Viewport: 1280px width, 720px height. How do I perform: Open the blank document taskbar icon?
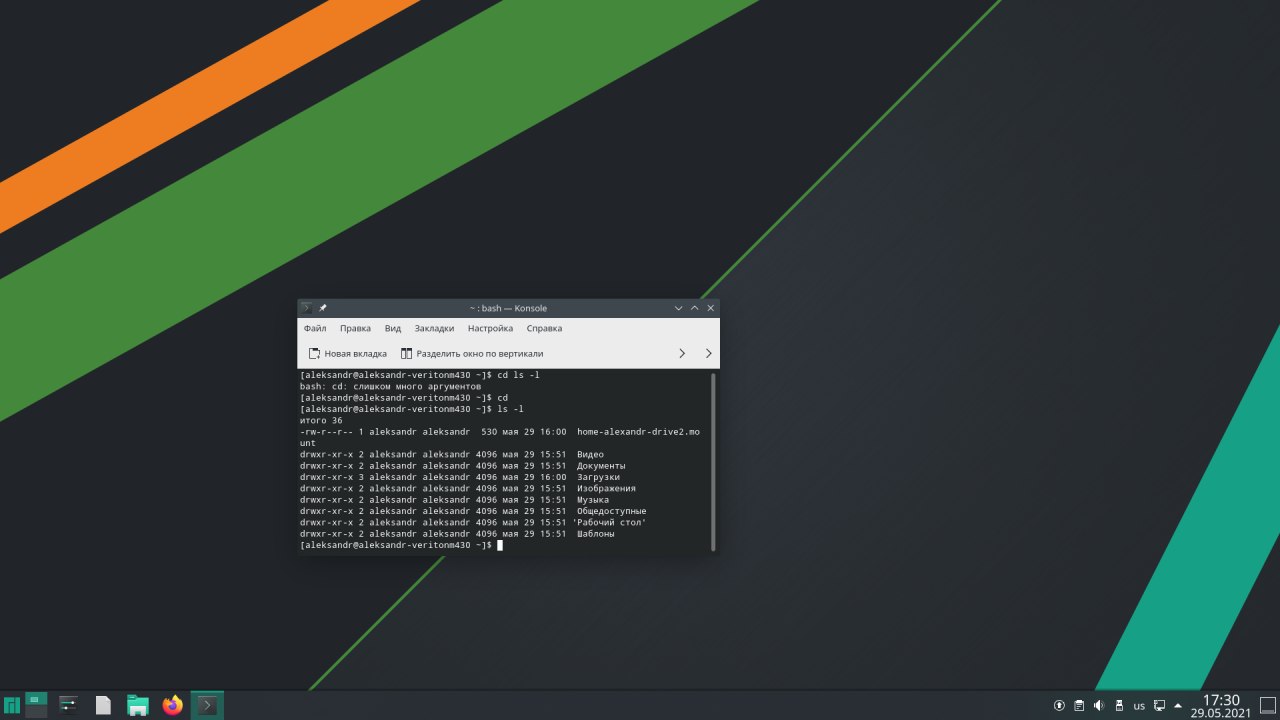point(103,705)
